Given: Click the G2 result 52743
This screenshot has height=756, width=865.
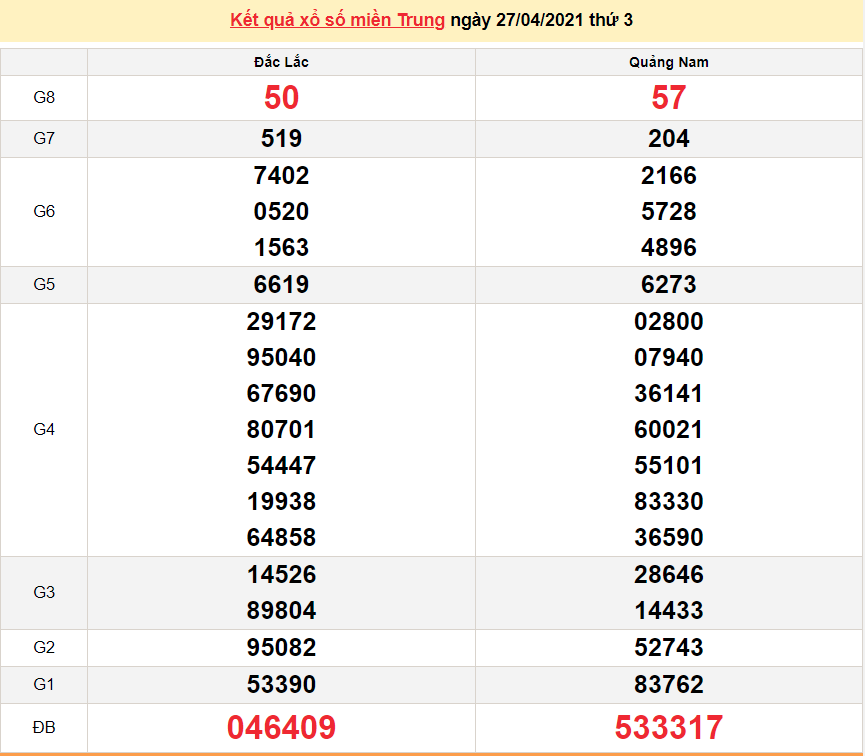Looking at the screenshot, I should point(669,647).
